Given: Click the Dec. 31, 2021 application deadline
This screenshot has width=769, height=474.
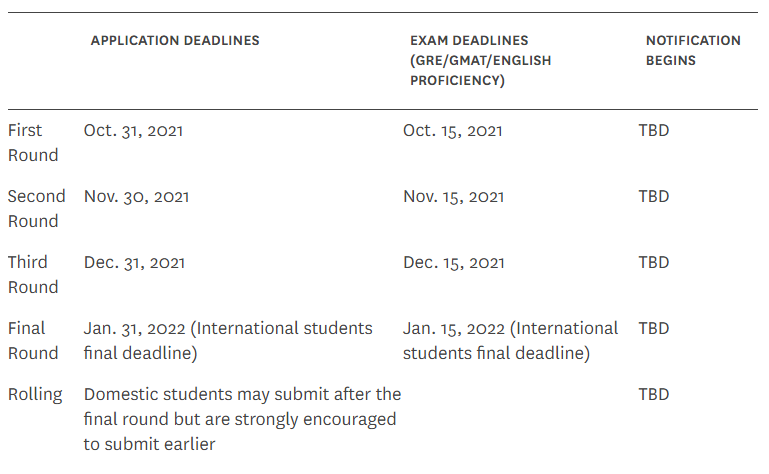Looking at the screenshot, I should 134,263.
